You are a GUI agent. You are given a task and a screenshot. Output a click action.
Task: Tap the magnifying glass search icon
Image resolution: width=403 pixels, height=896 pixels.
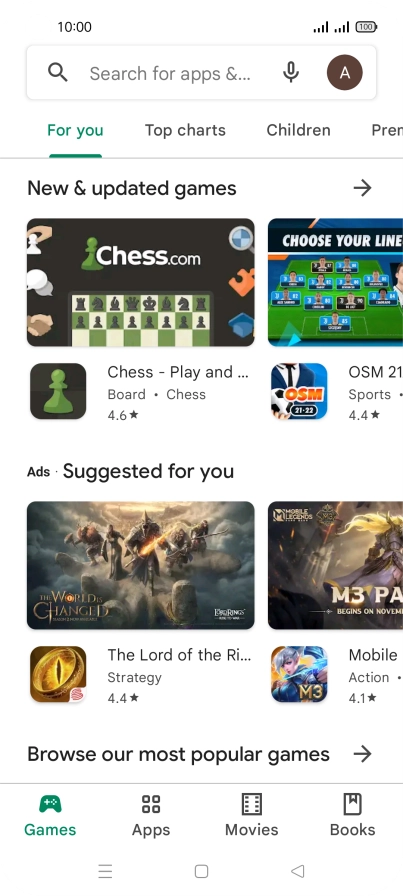click(x=58, y=73)
